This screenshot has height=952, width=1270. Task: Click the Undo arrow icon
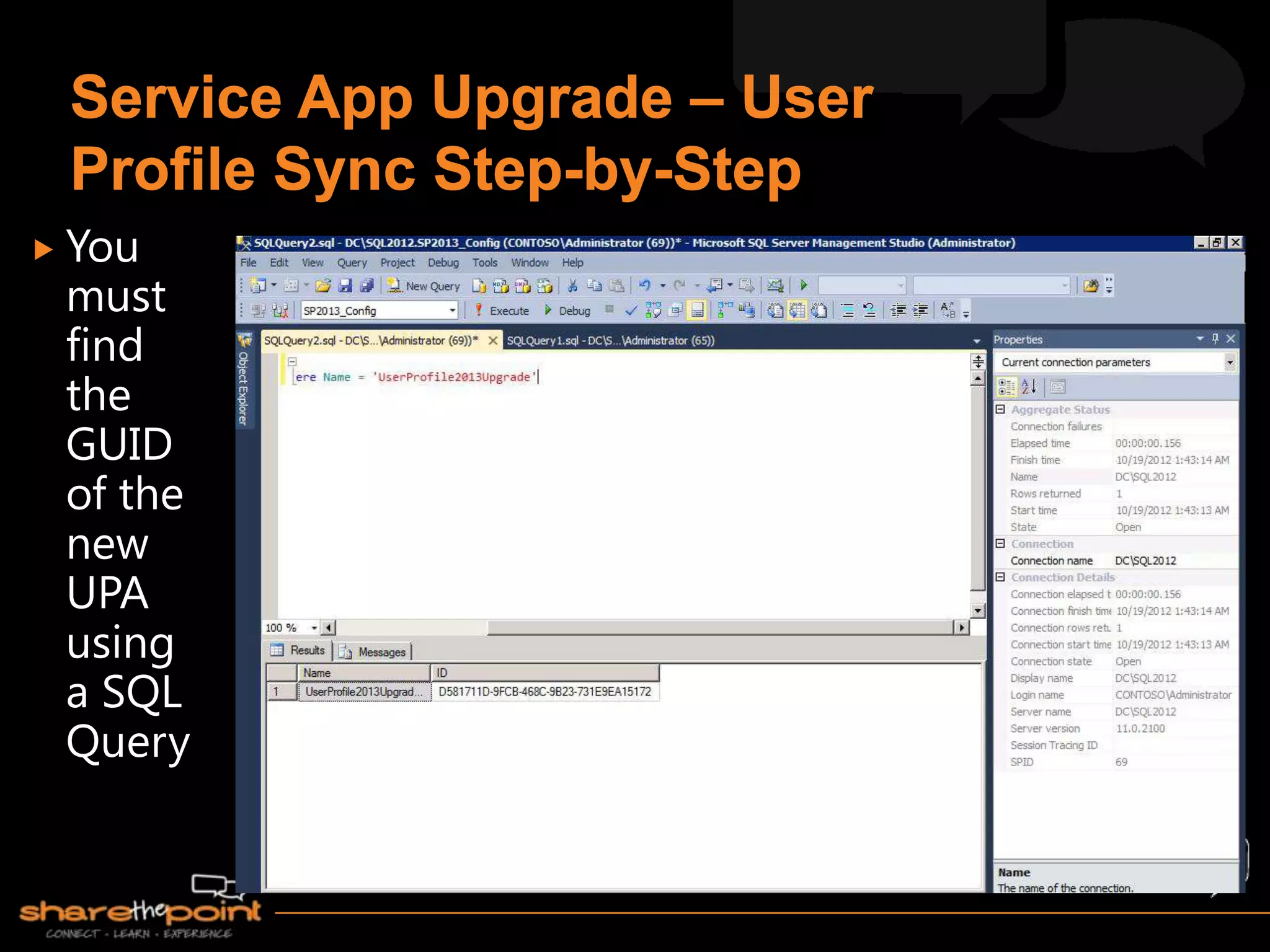pyautogui.click(x=645, y=286)
